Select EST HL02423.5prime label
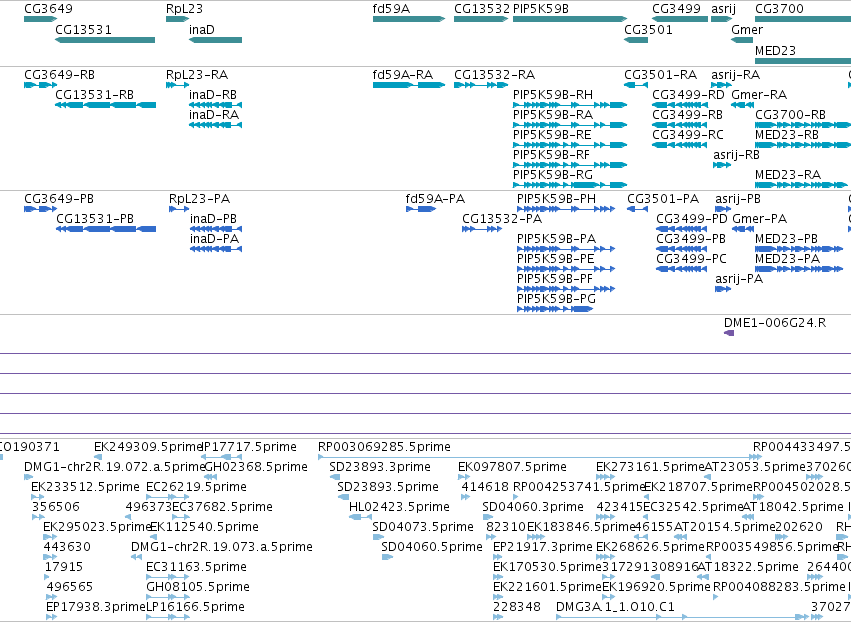This screenshot has width=851, height=622. coord(399,507)
